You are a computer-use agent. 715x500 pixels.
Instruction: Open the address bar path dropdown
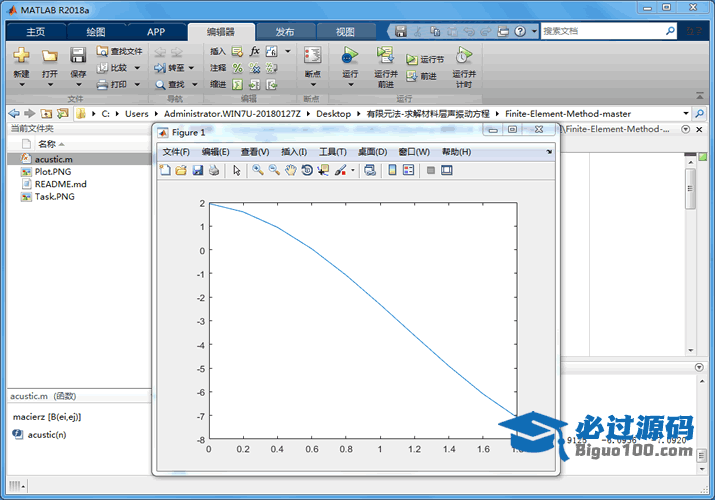(686, 113)
